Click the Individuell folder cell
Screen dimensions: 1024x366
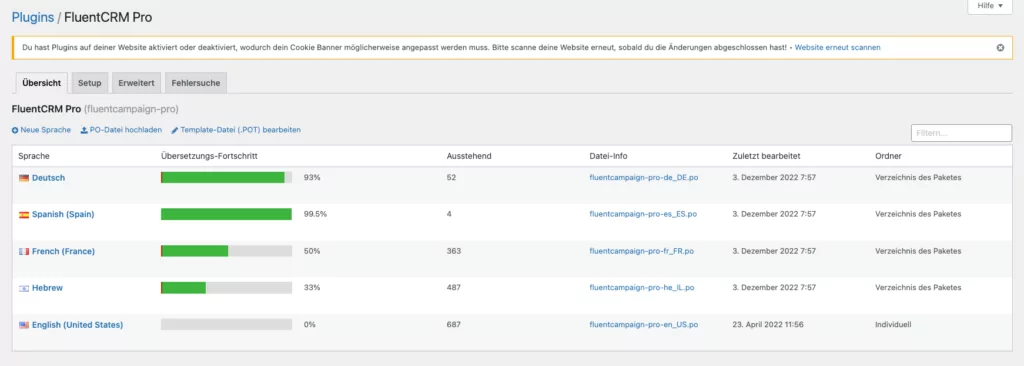pyautogui.click(x=893, y=325)
